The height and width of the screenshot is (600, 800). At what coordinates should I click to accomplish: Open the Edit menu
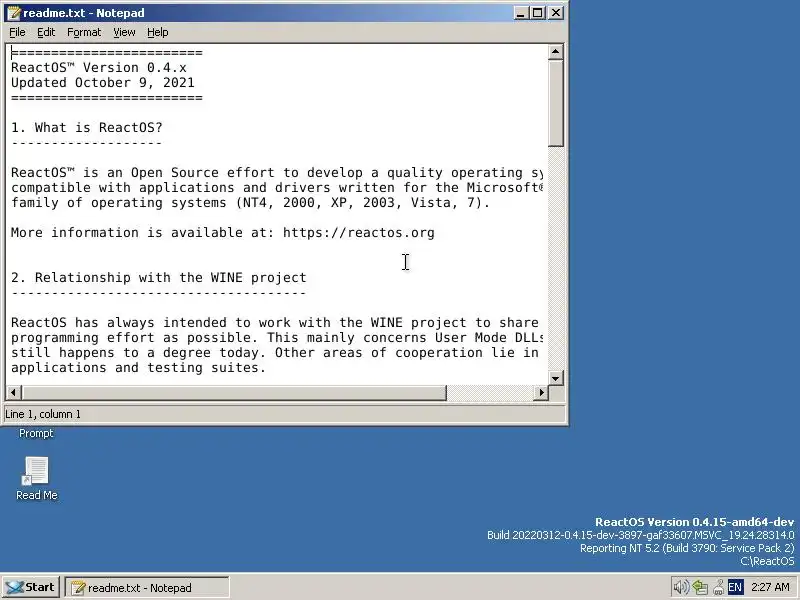[x=46, y=32]
